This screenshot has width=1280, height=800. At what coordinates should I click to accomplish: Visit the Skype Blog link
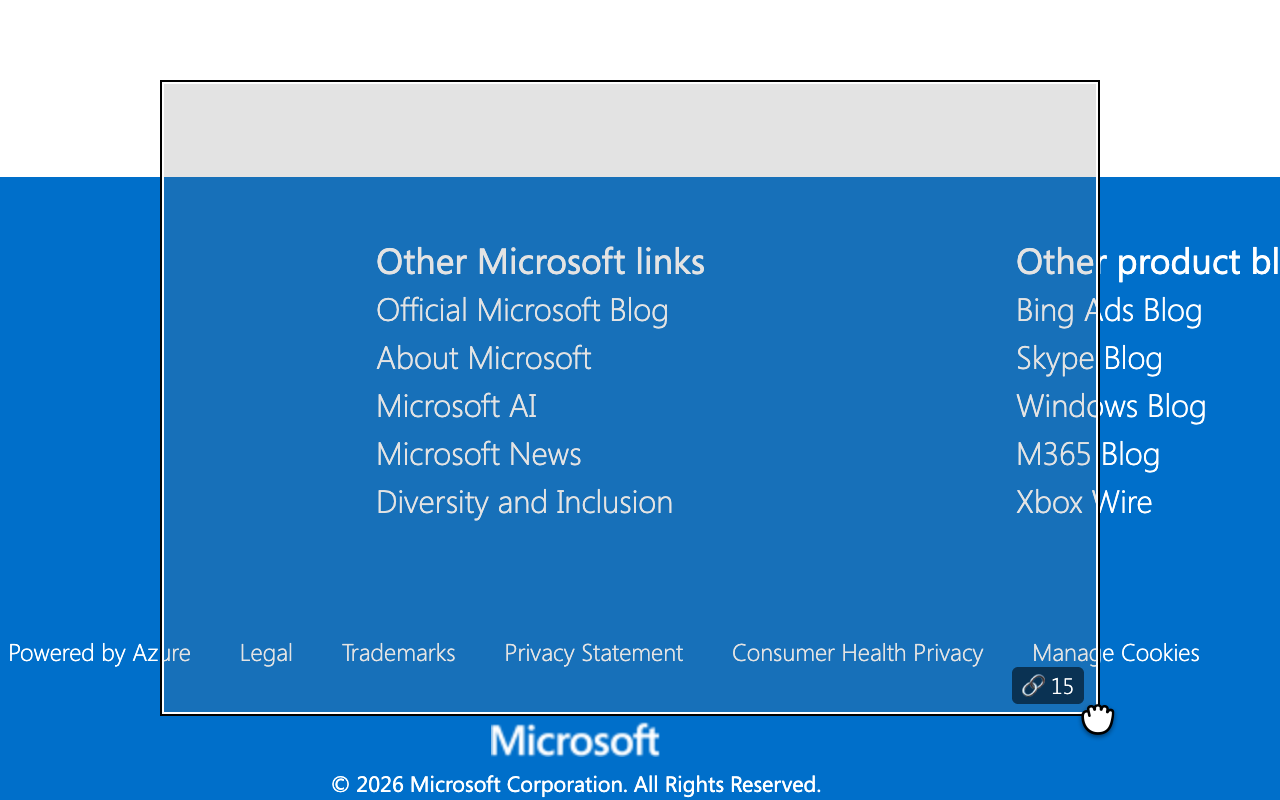pyautogui.click(x=1089, y=358)
